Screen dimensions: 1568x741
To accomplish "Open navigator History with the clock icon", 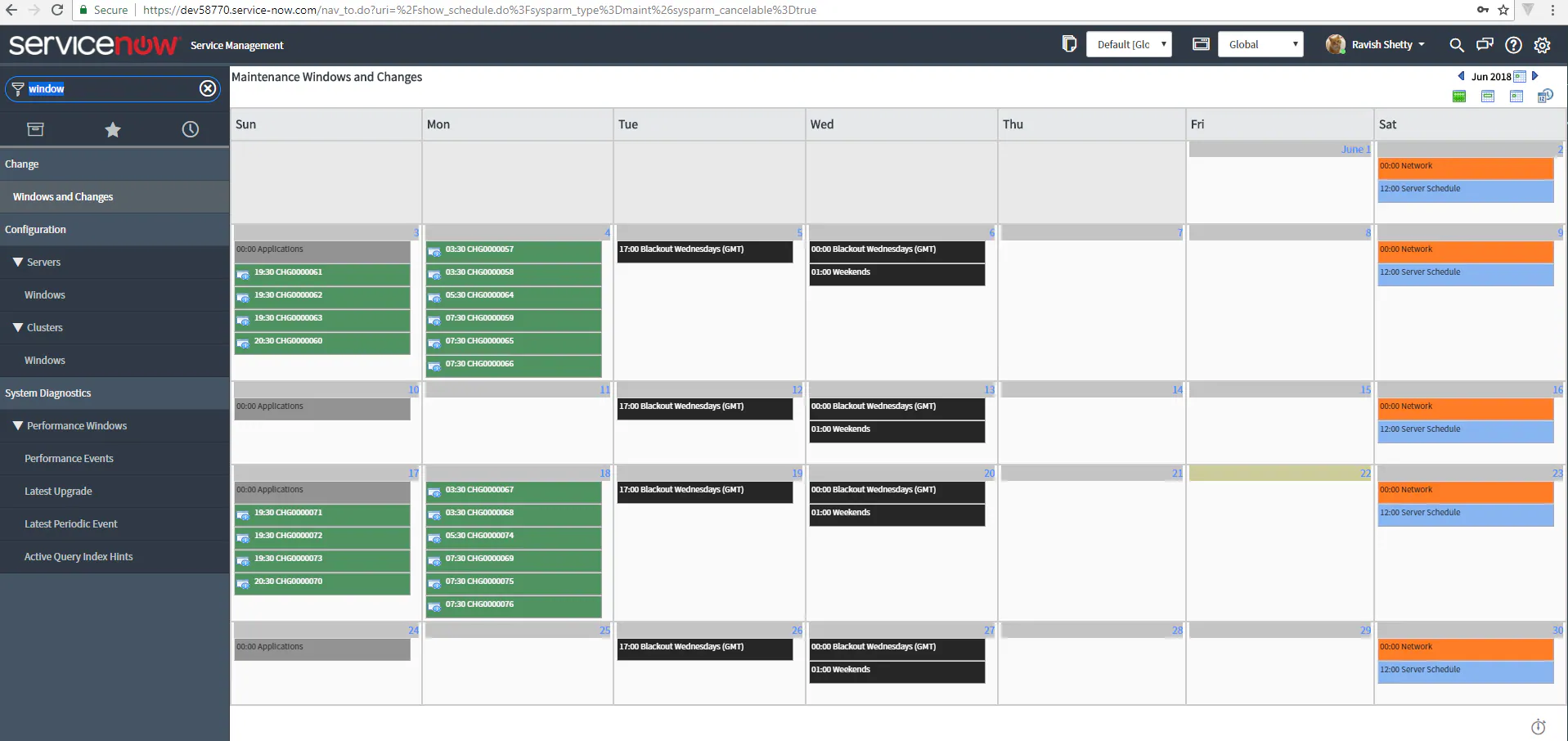I will pos(190,129).
